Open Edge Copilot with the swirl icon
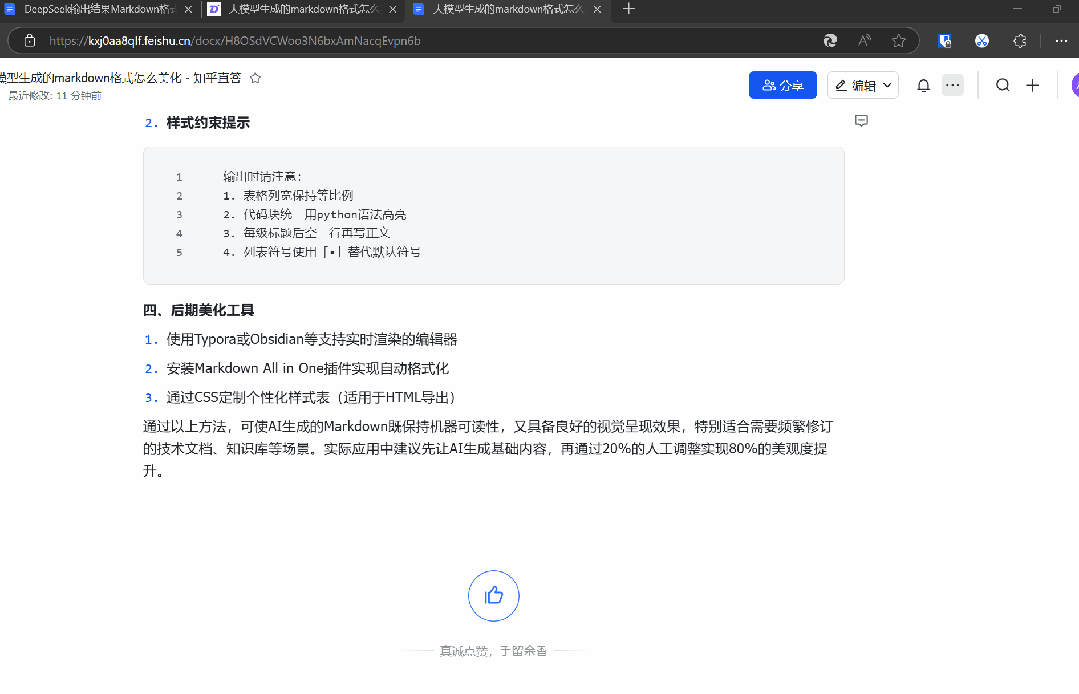This screenshot has width=1079, height=694. (830, 41)
